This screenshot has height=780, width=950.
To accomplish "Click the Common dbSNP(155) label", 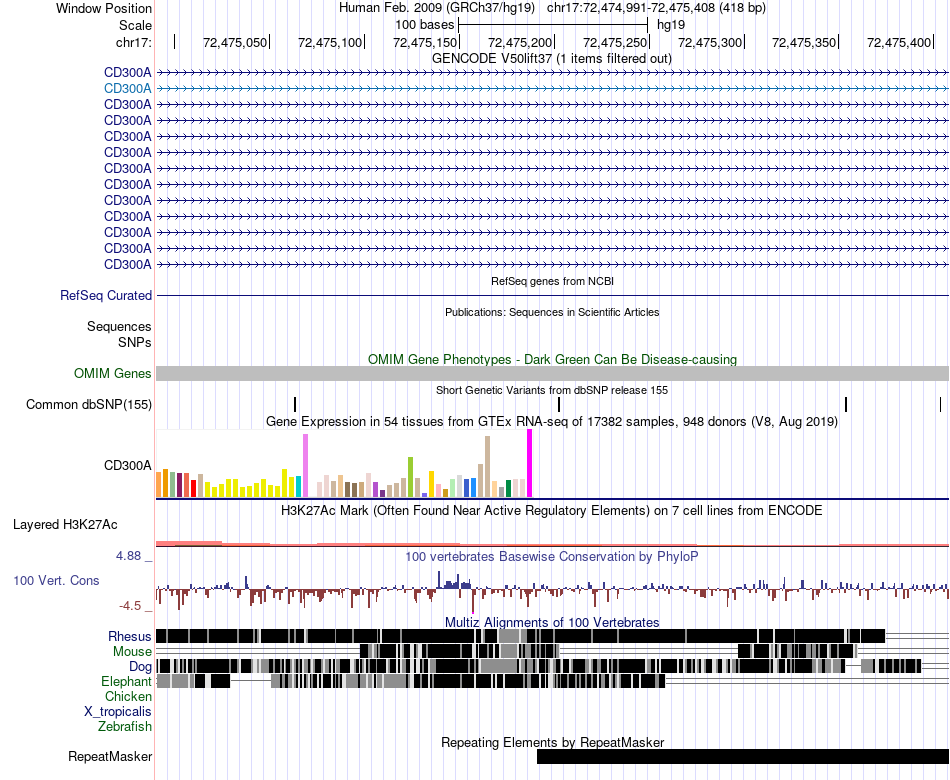I will coord(88,404).
